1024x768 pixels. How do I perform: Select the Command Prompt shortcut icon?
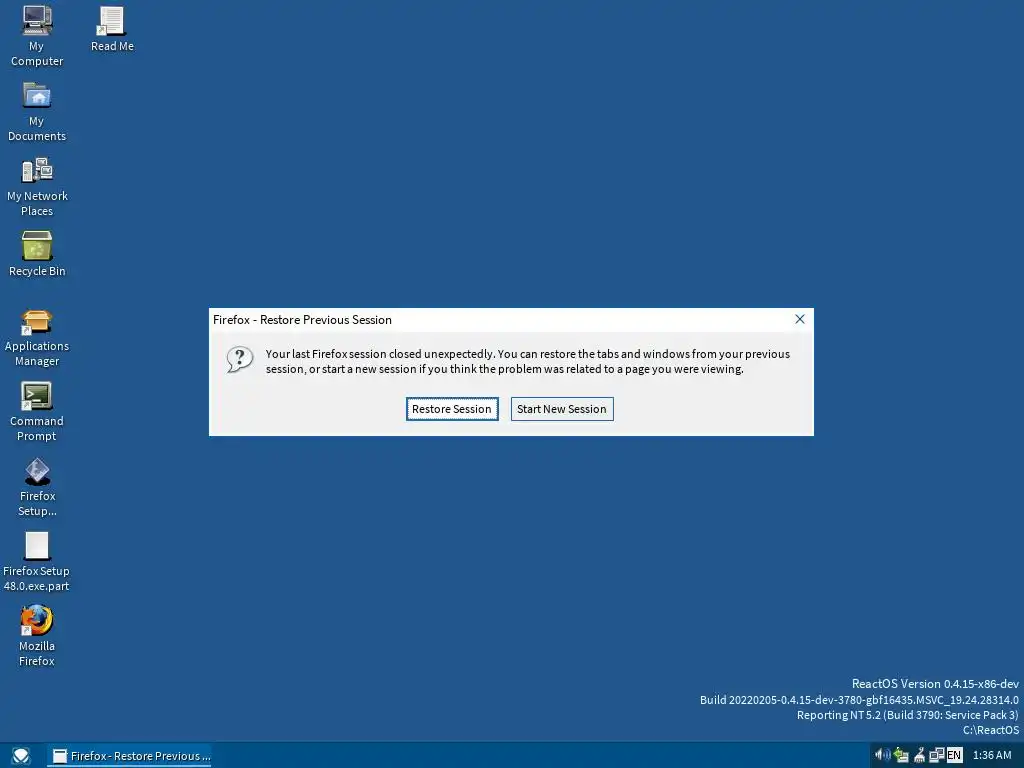(37, 396)
